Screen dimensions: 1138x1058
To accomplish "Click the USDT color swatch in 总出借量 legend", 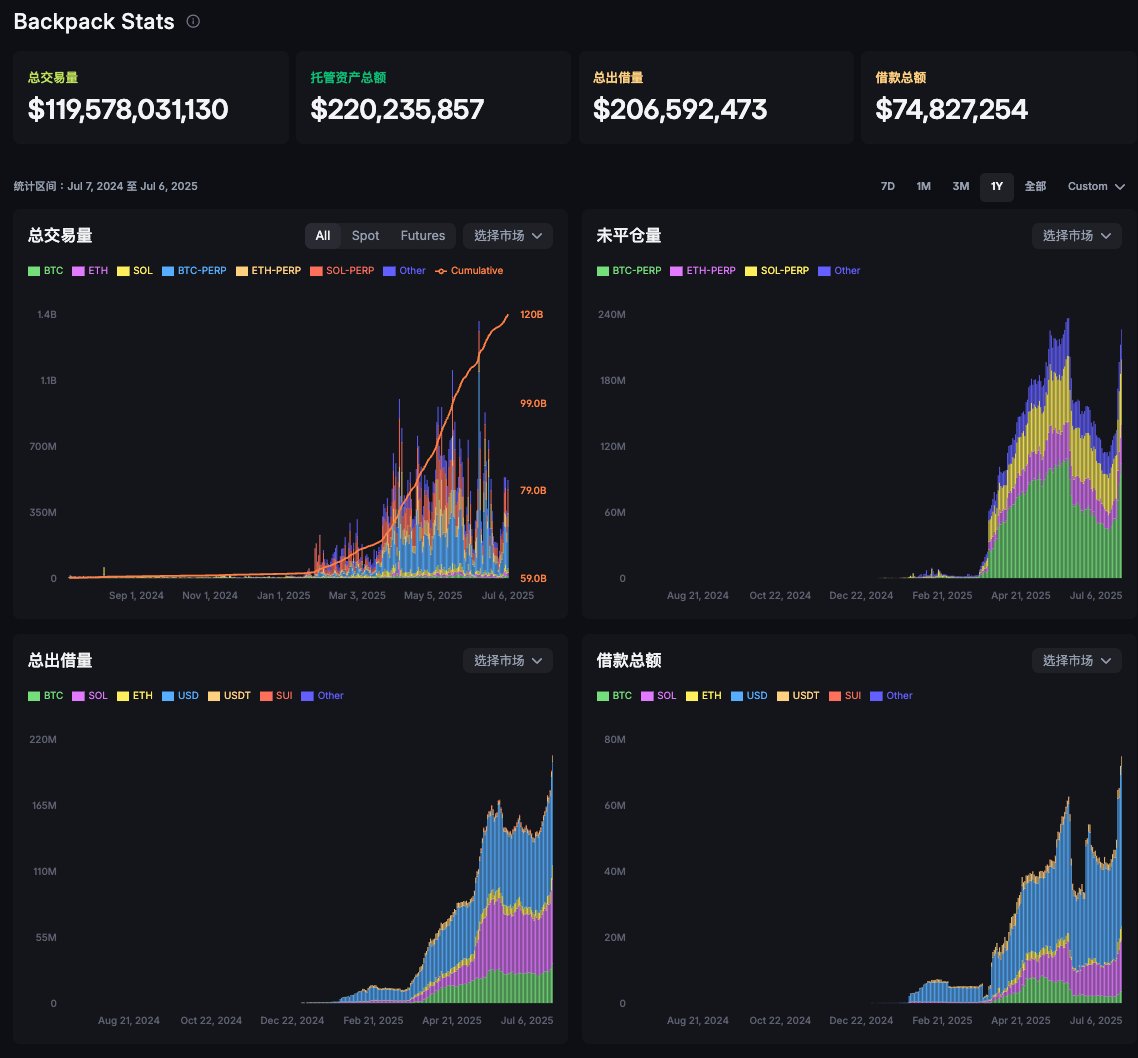I will point(214,696).
